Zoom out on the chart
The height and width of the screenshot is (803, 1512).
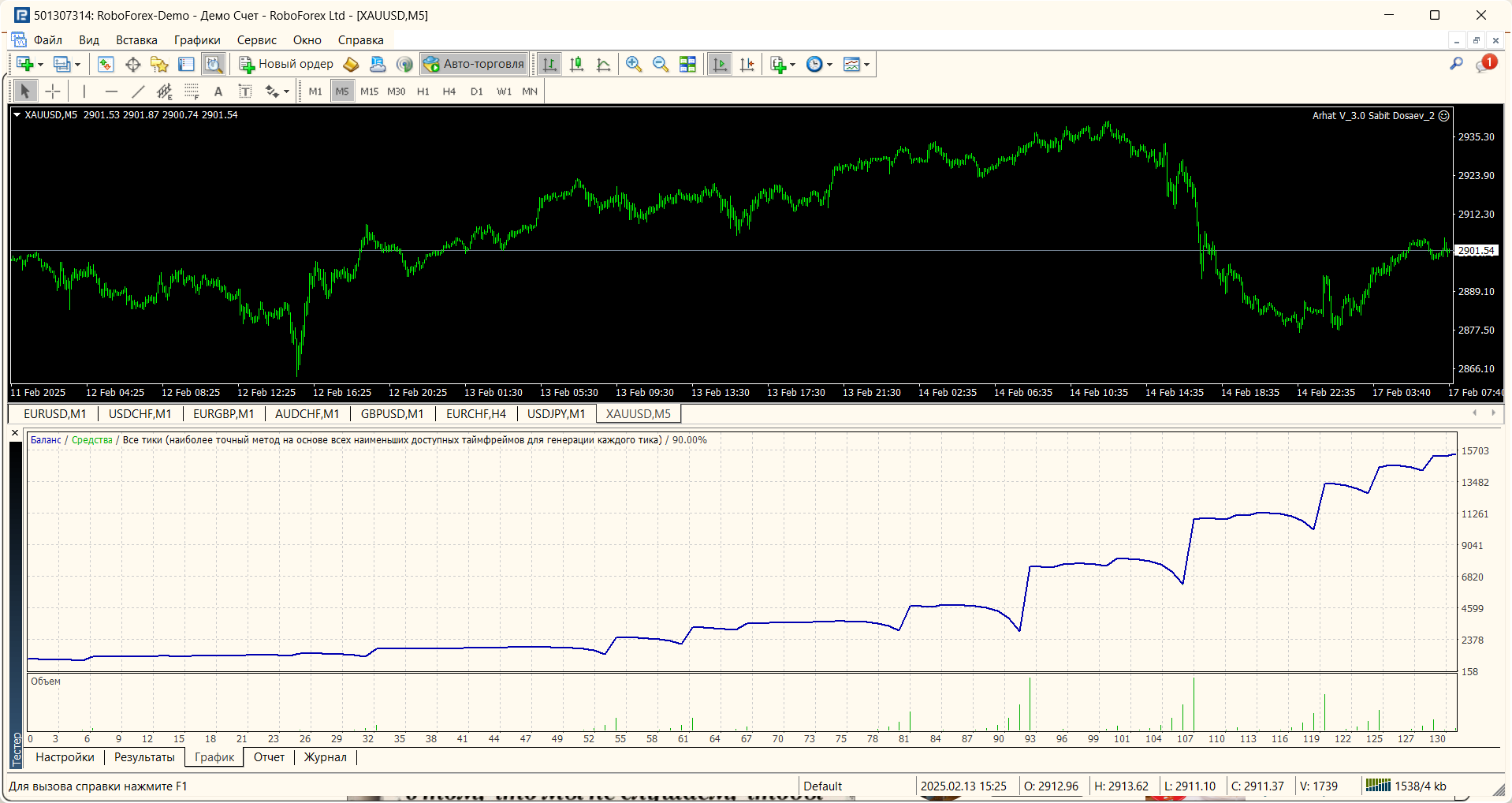[x=661, y=64]
